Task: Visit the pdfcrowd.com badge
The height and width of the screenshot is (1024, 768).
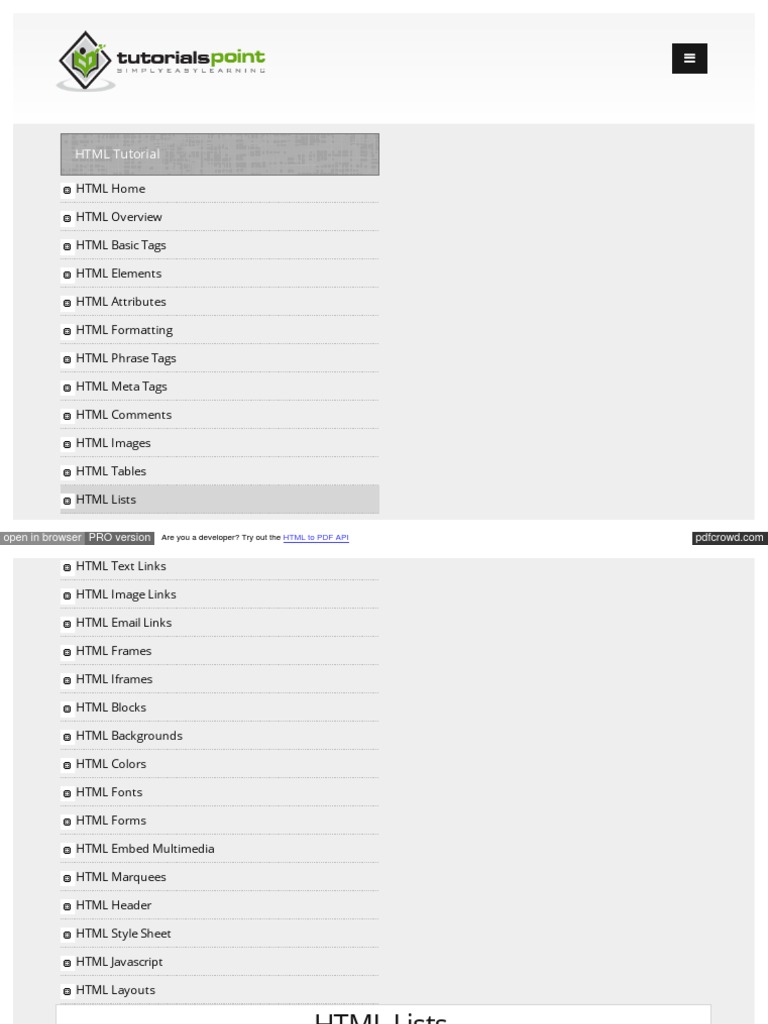Action: tap(729, 538)
